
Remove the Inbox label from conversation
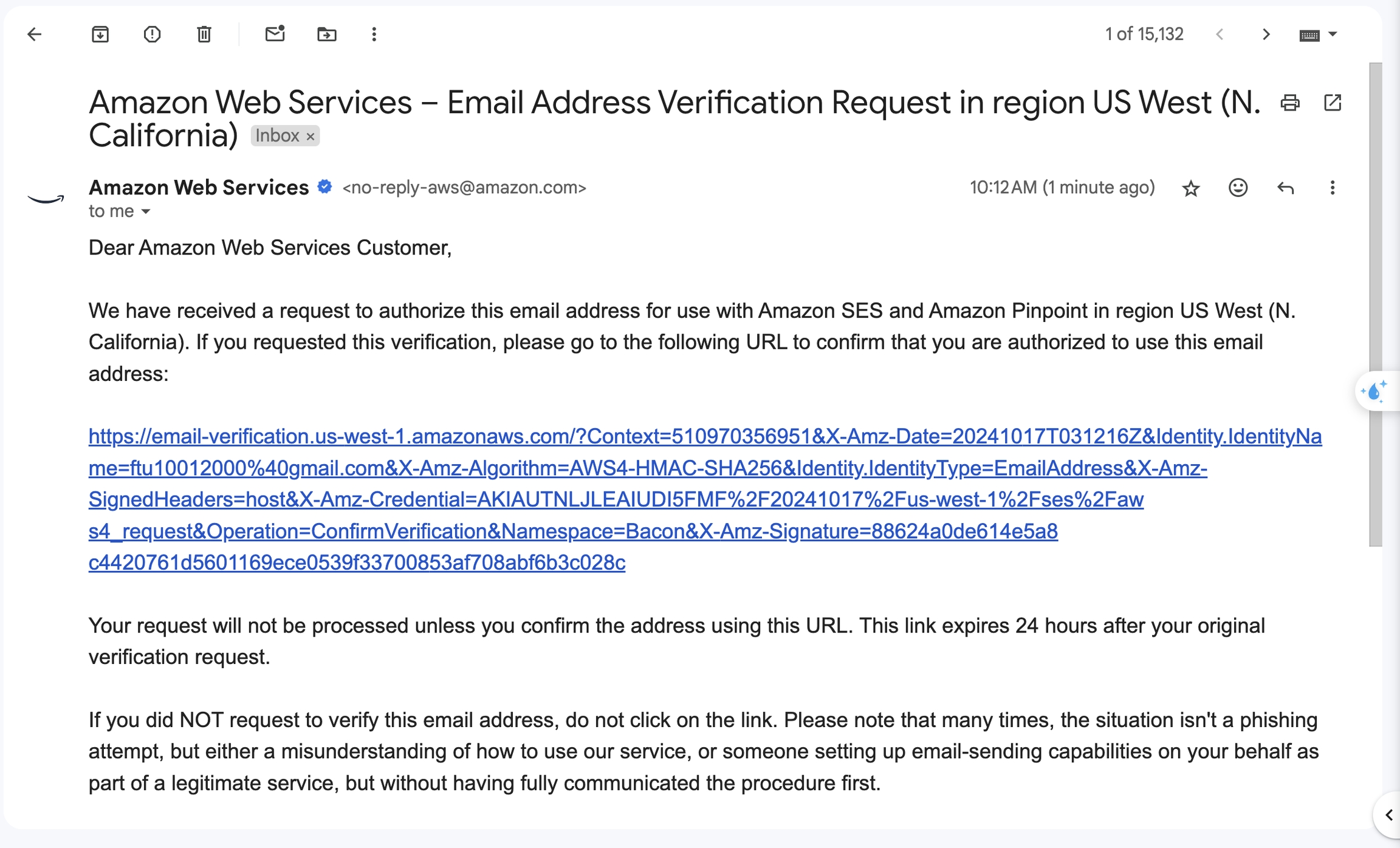tap(311, 137)
